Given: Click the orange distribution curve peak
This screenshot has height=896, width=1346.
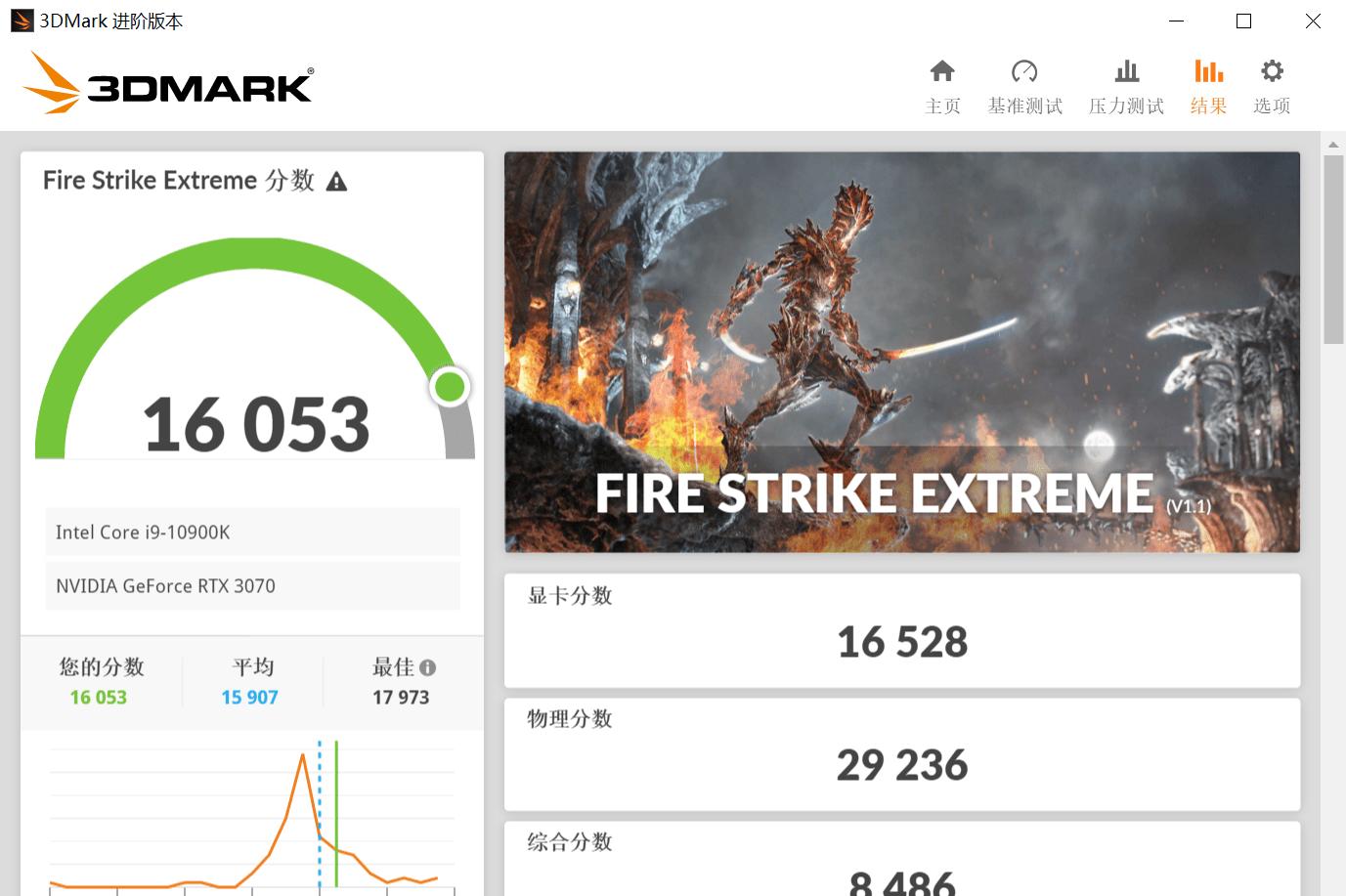Looking at the screenshot, I should [303, 756].
